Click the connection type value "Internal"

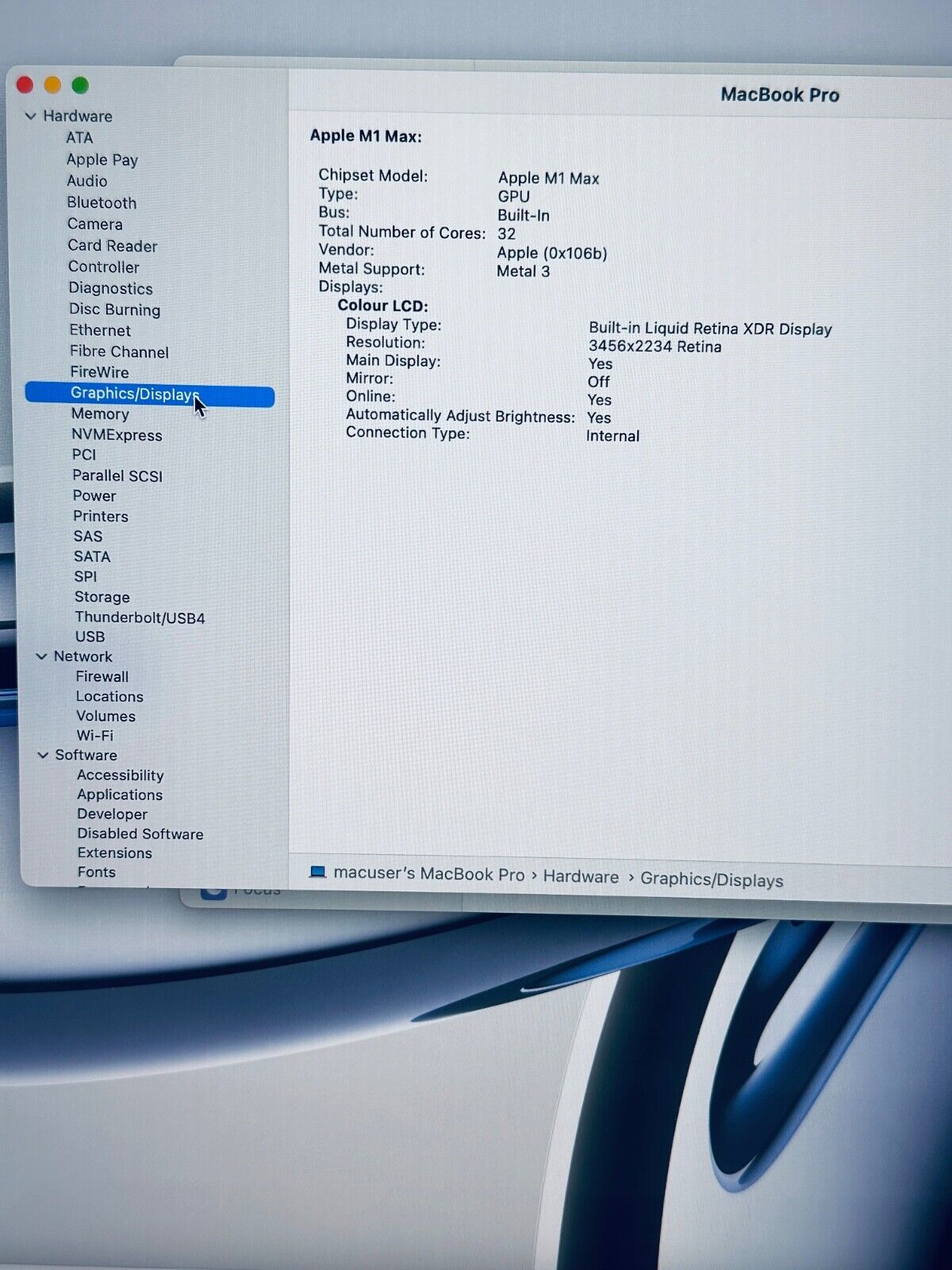pos(612,436)
